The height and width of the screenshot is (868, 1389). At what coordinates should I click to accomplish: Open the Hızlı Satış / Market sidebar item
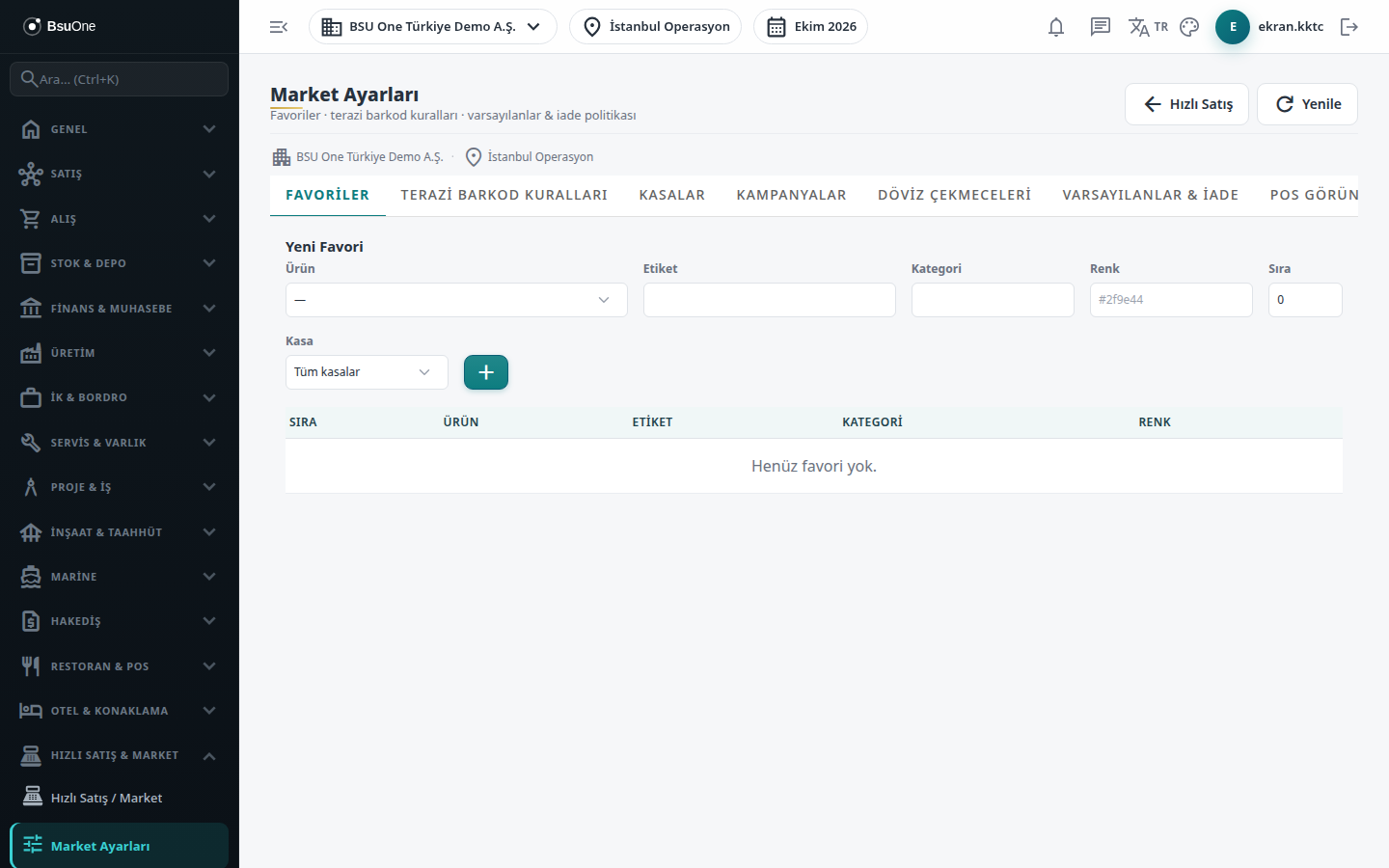120,798
